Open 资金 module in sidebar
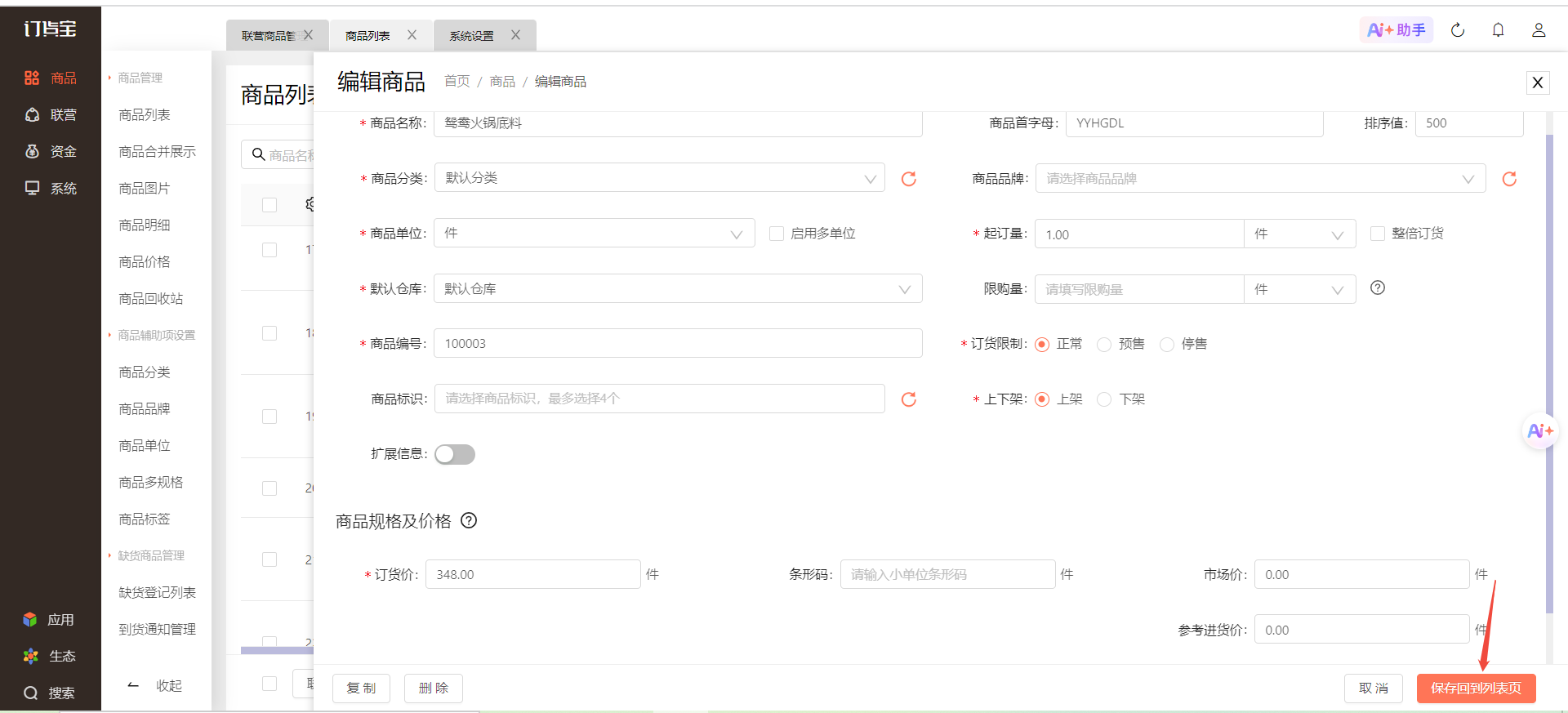Viewport: 1568px width, 713px height. pos(50,151)
